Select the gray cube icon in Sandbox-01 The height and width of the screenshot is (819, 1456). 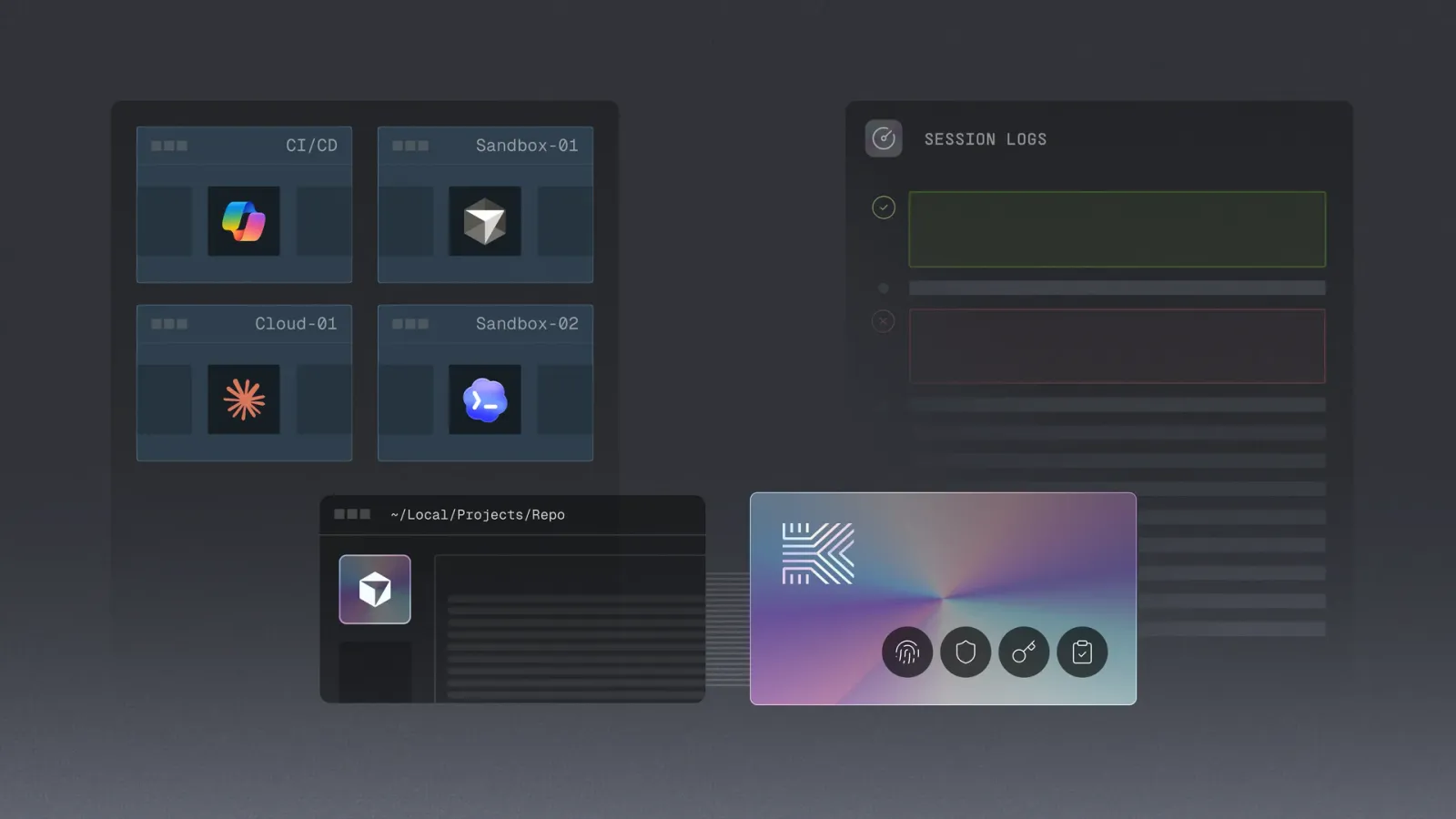(485, 221)
